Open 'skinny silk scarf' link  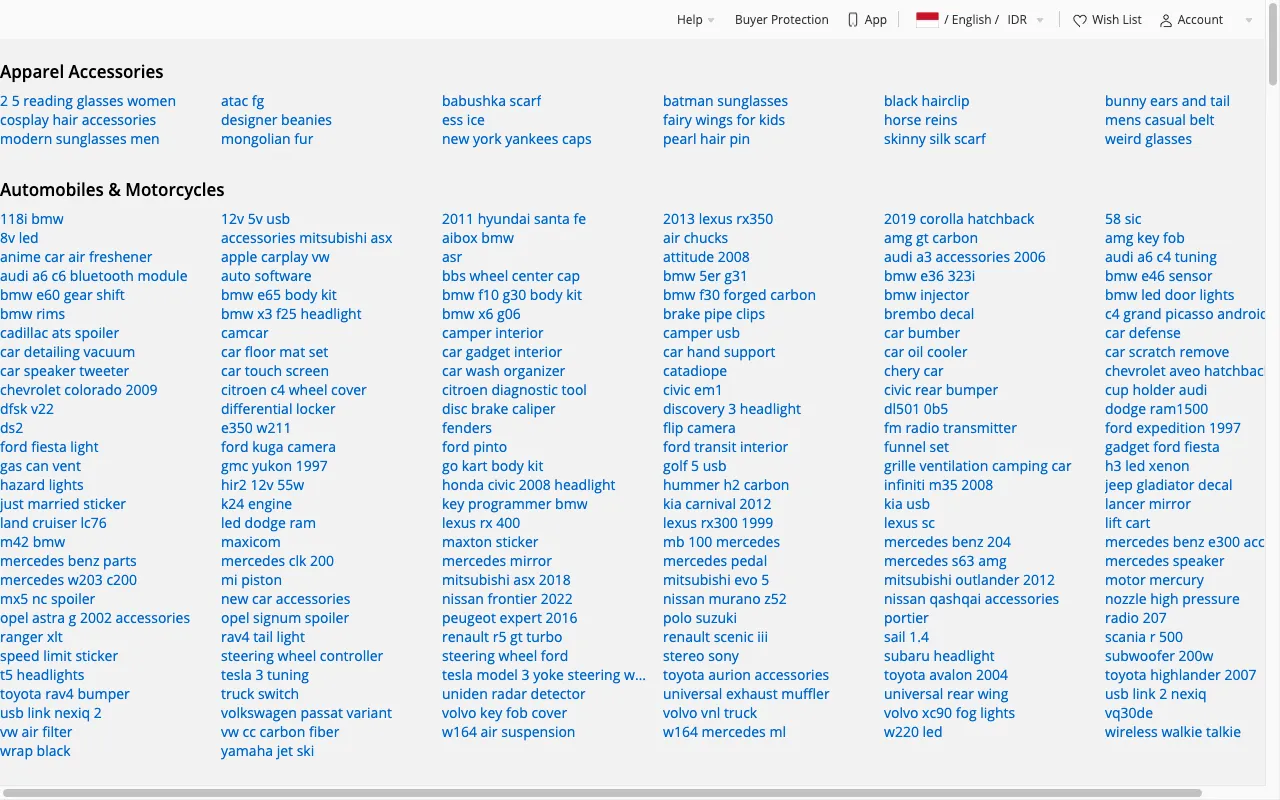(x=935, y=139)
